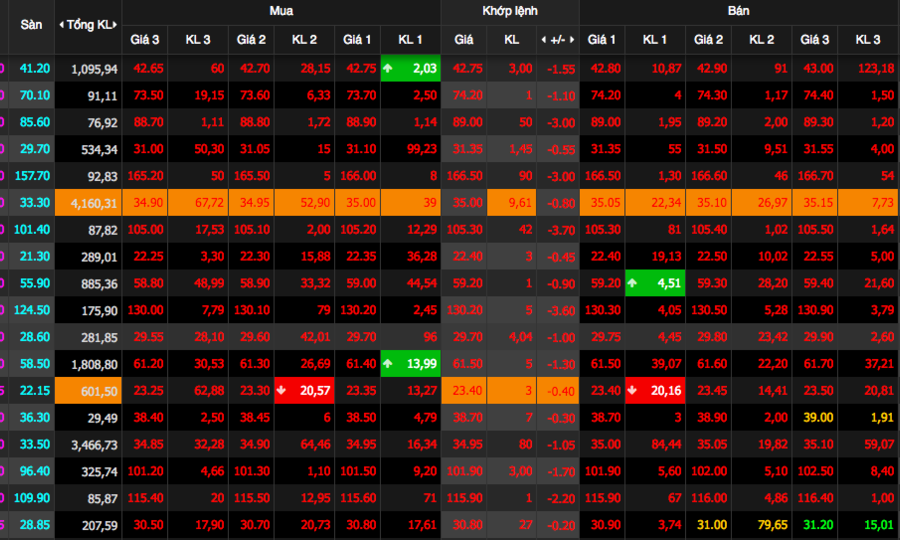The image size is (900, 540).
Task: Click the green up arrow next to 2,03
Action: point(388,68)
